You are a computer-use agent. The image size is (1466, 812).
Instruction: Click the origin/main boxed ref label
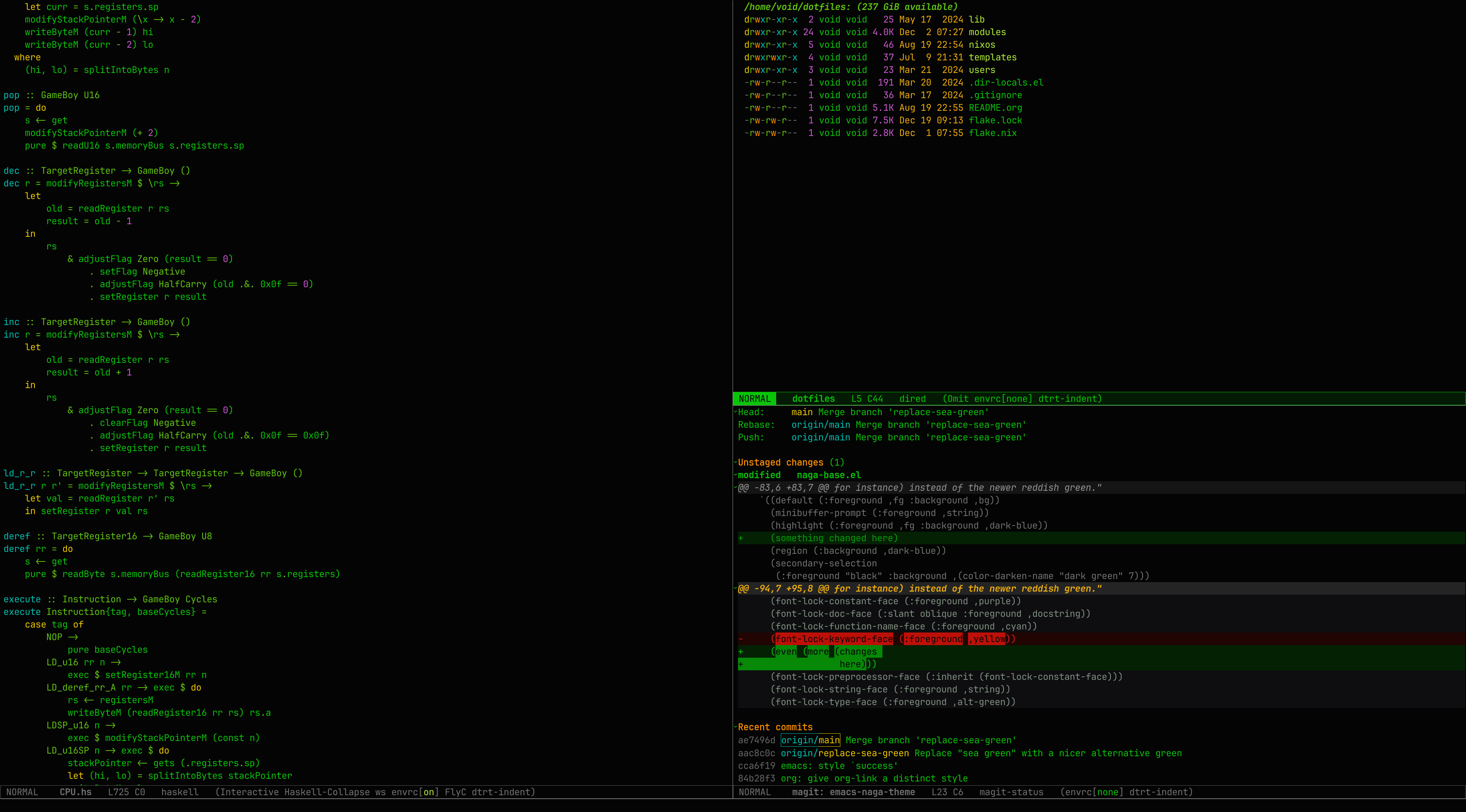[810, 740]
